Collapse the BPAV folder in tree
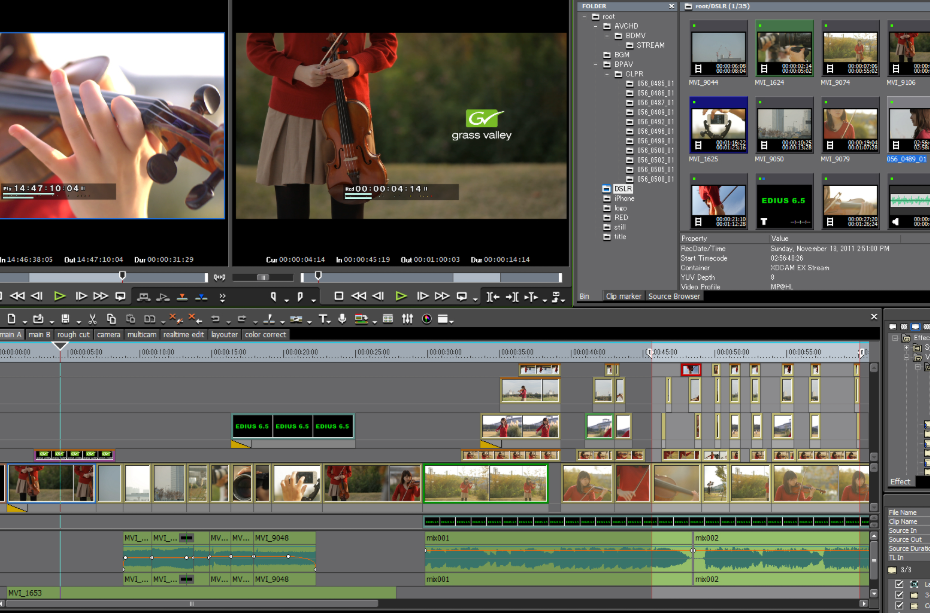 click(596, 64)
